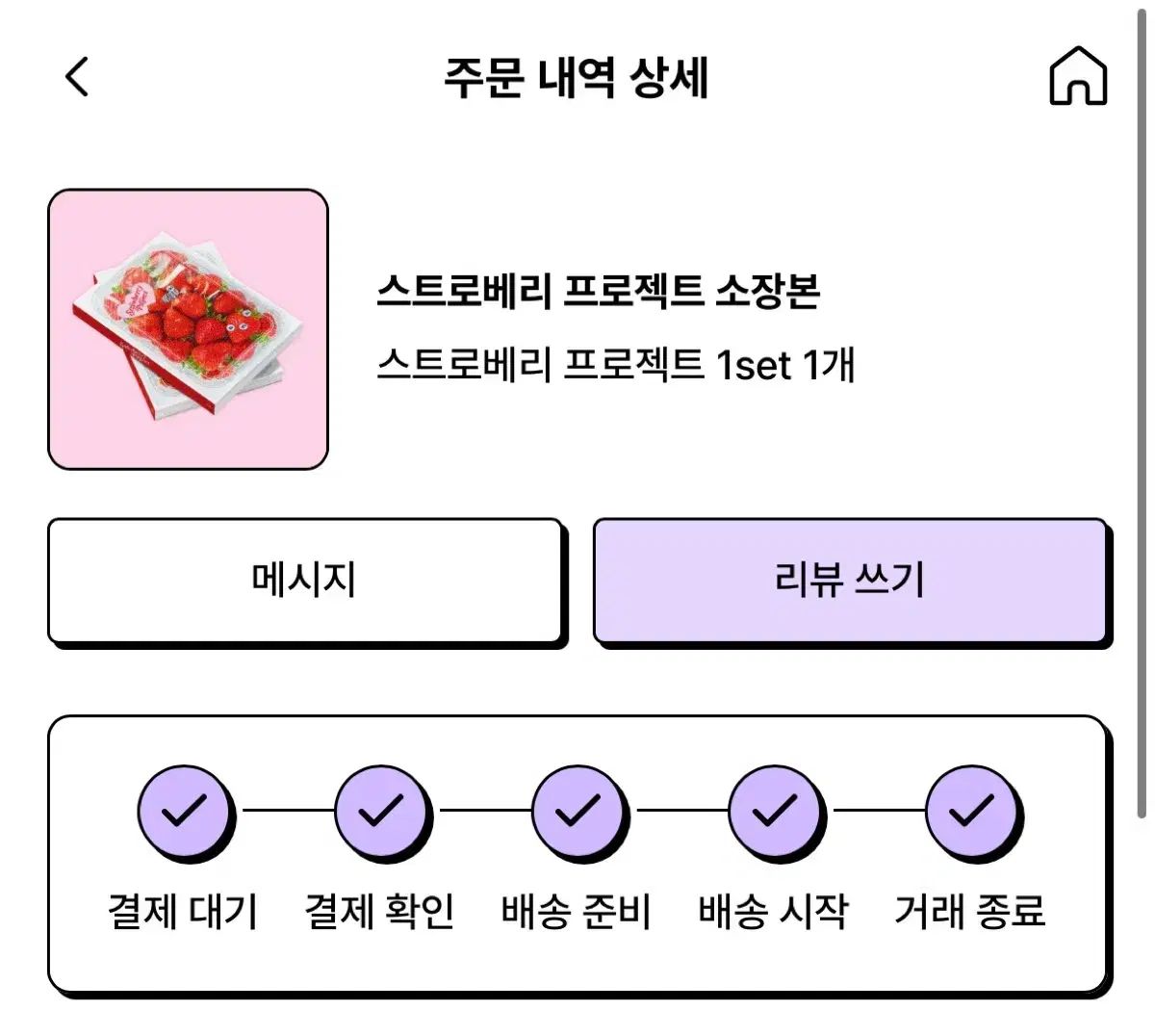Click the 거래 종료 step label
Screen dimensions: 1155x1036
(970, 911)
